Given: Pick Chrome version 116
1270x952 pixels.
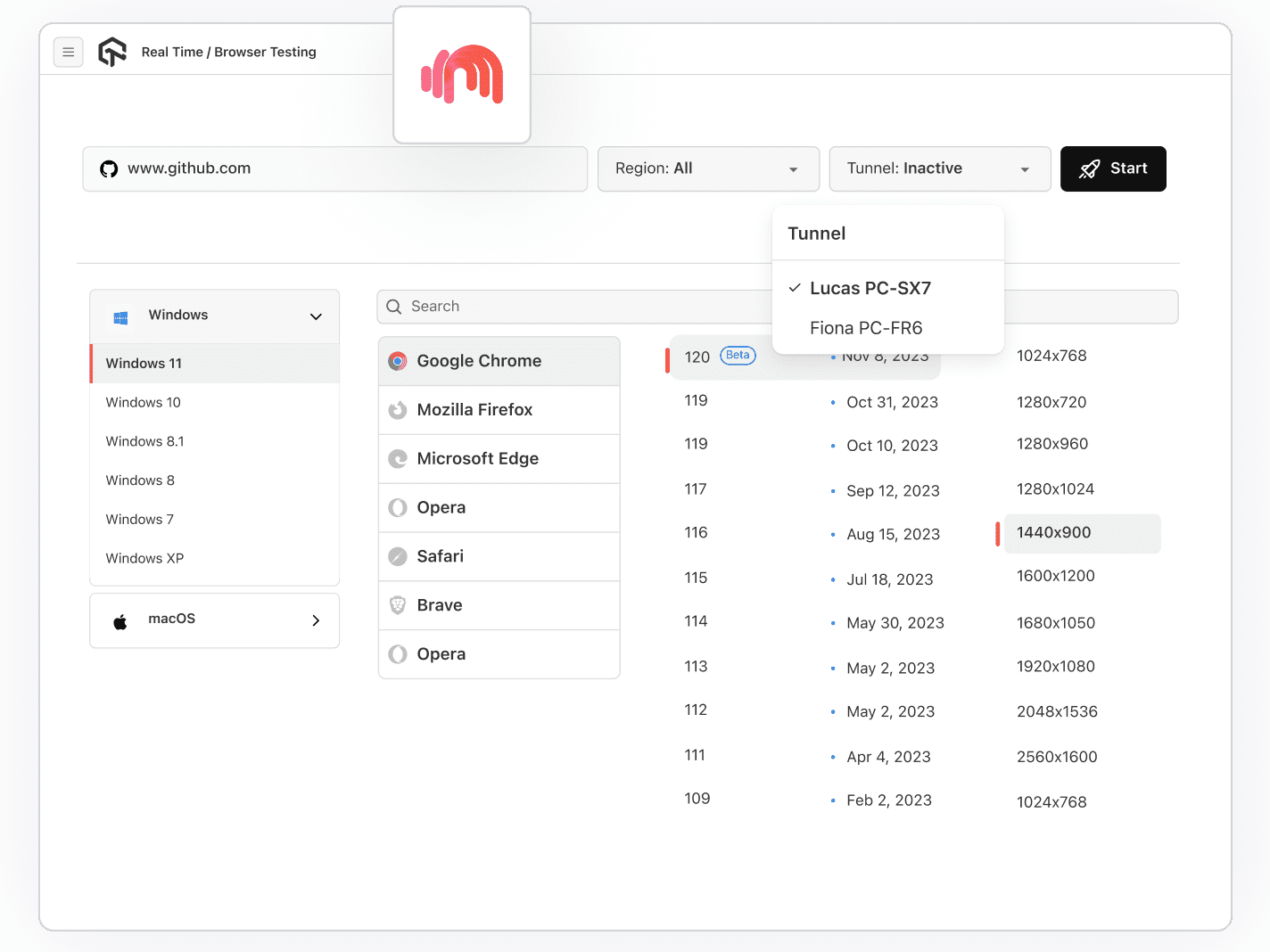Looking at the screenshot, I should coord(697,533).
